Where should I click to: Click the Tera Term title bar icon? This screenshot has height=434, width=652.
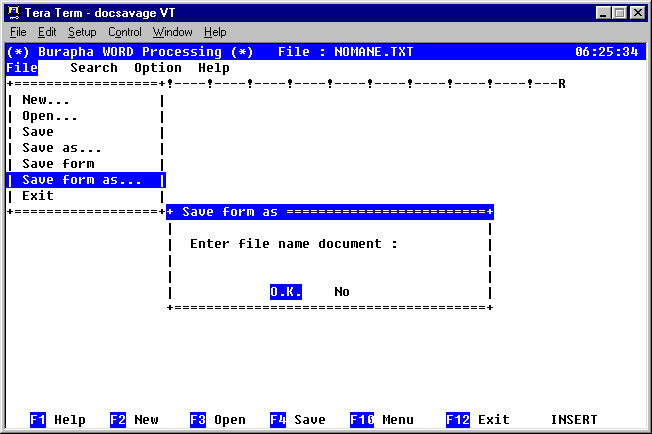[x=14, y=13]
